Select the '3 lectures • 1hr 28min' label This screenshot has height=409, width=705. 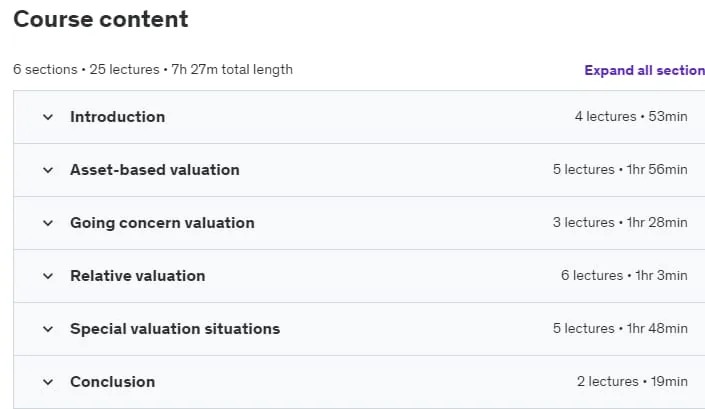click(620, 222)
